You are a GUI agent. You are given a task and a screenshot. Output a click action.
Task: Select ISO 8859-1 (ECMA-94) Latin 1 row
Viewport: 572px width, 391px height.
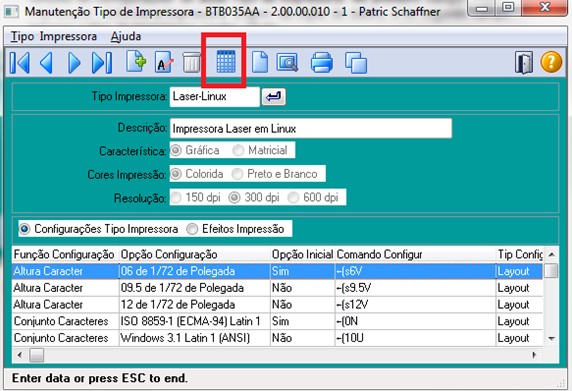click(277, 321)
